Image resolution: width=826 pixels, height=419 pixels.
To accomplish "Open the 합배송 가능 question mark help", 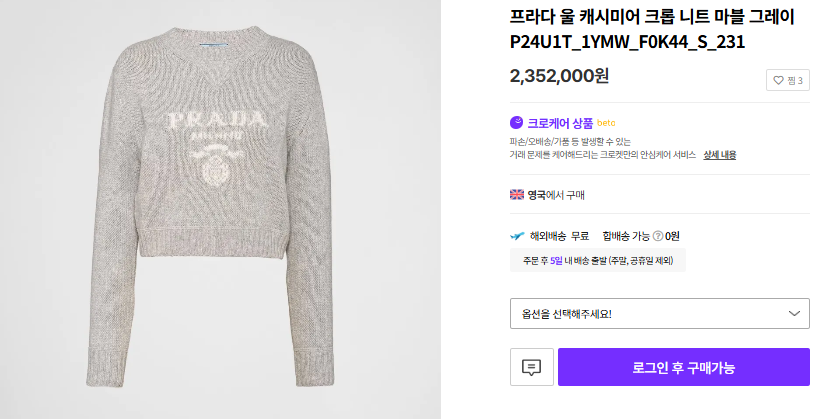I will click(x=657, y=236).
